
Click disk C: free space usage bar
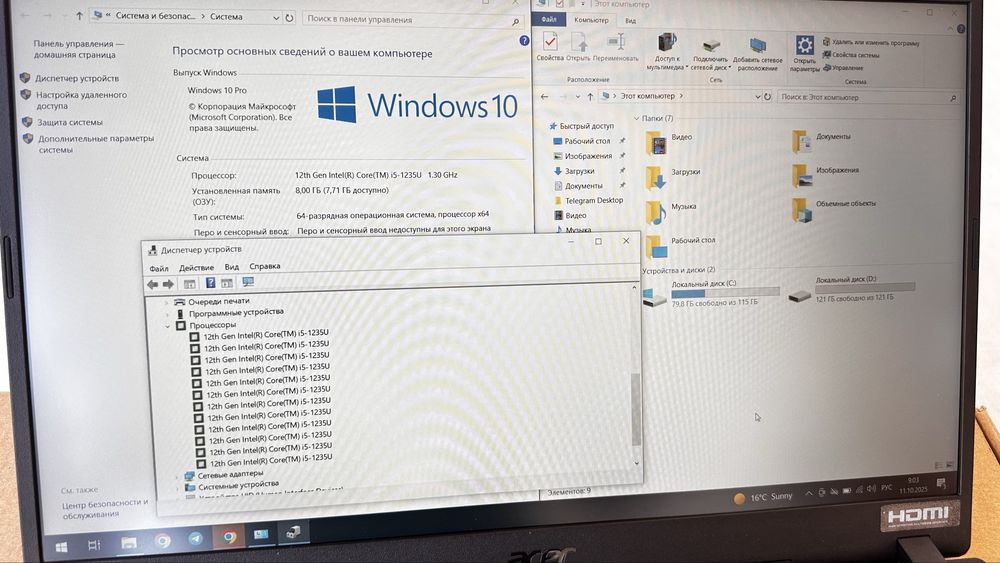(725, 293)
